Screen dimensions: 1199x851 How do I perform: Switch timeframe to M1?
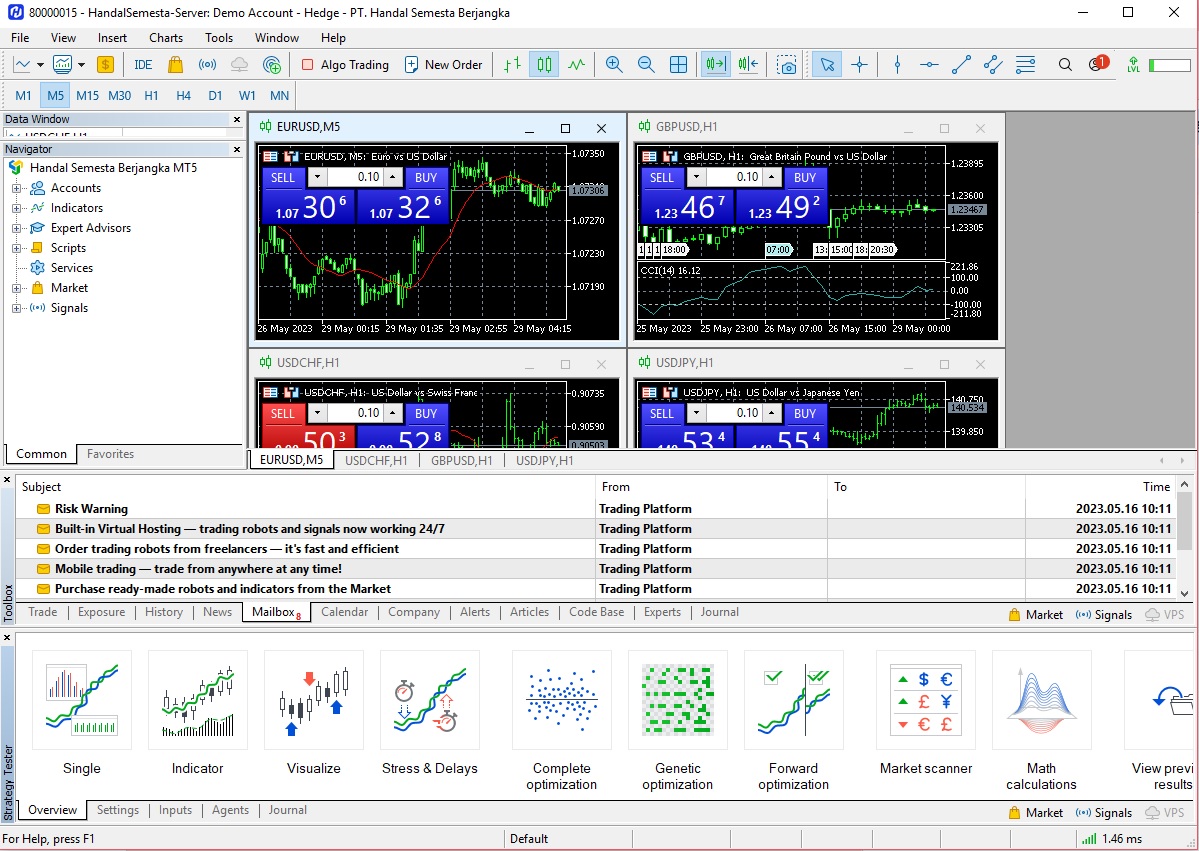(23, 96)
